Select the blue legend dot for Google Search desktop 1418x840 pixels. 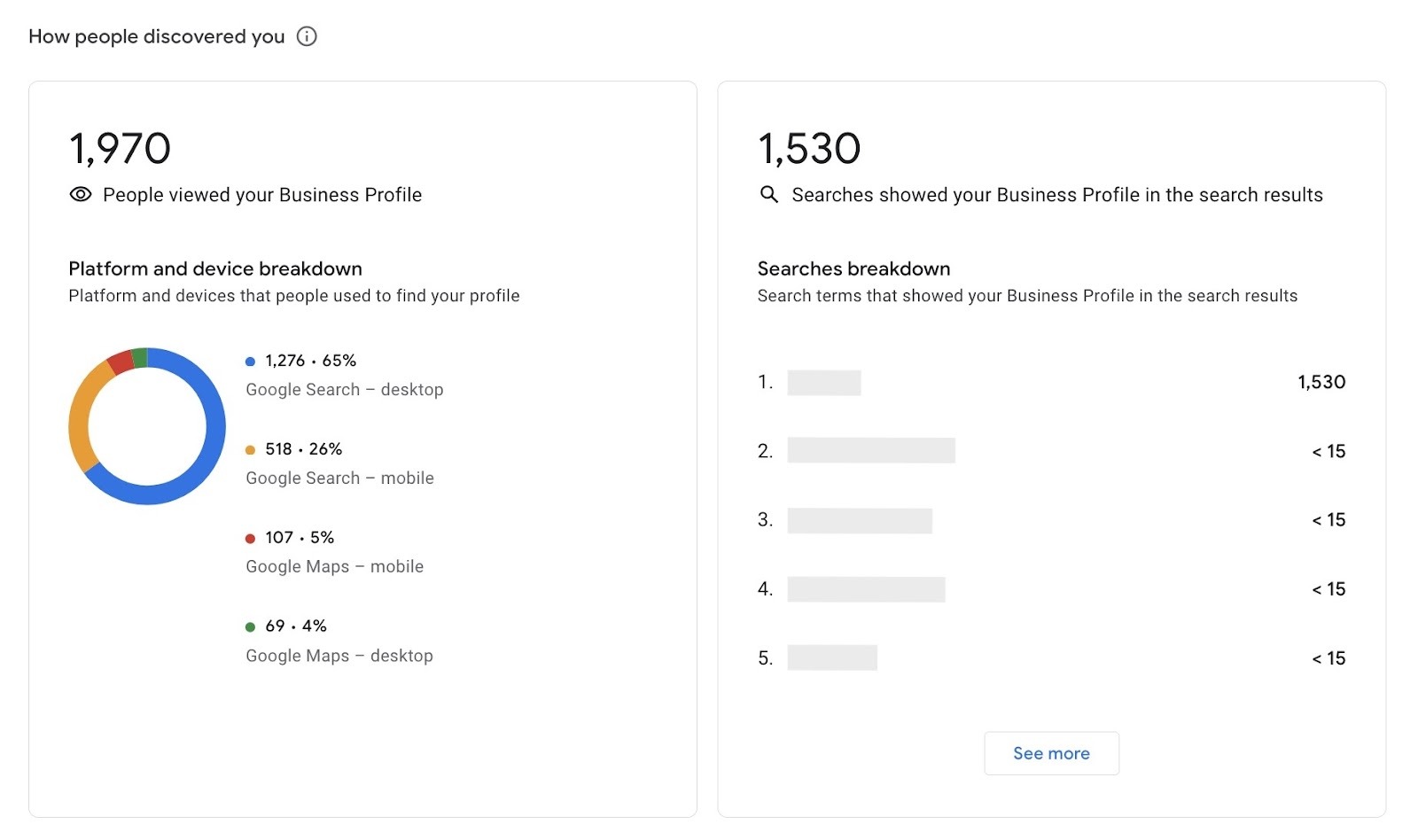coord(249,361)
